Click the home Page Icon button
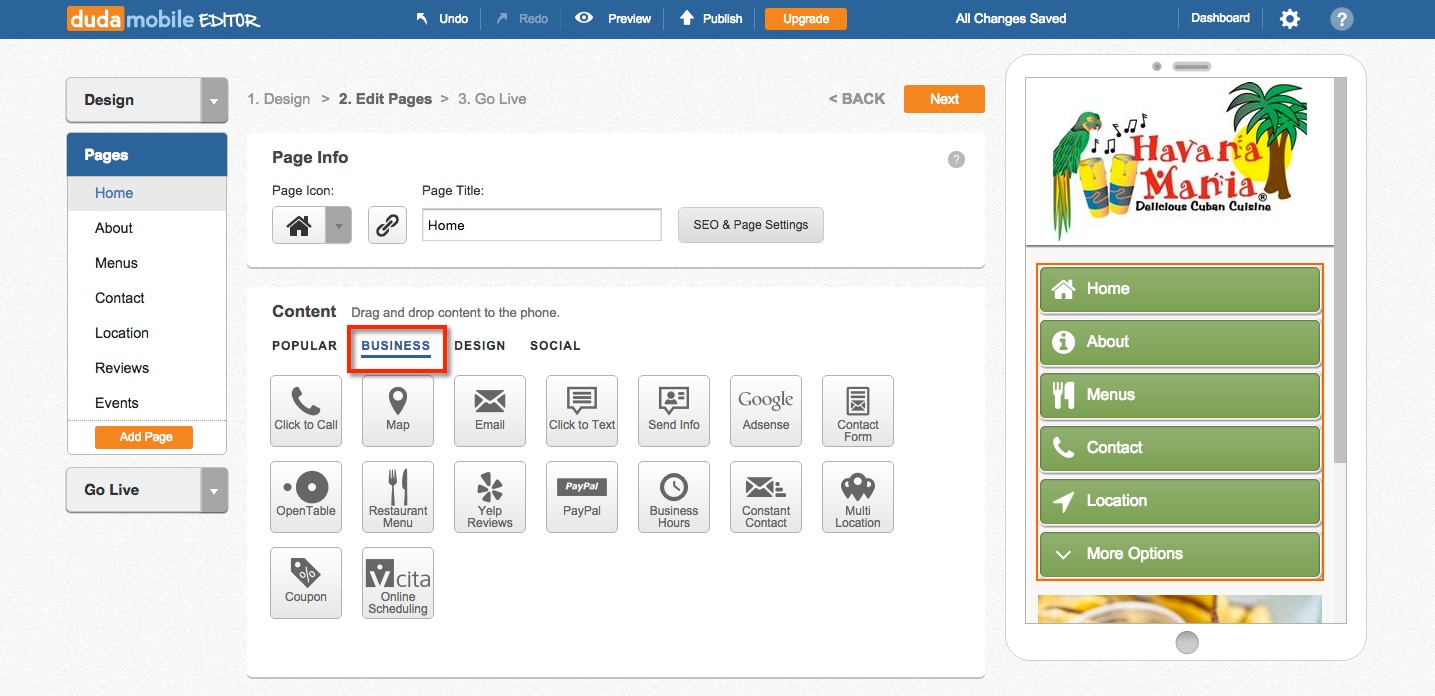The image size is (1435, 696). click(x=299, y=225)
